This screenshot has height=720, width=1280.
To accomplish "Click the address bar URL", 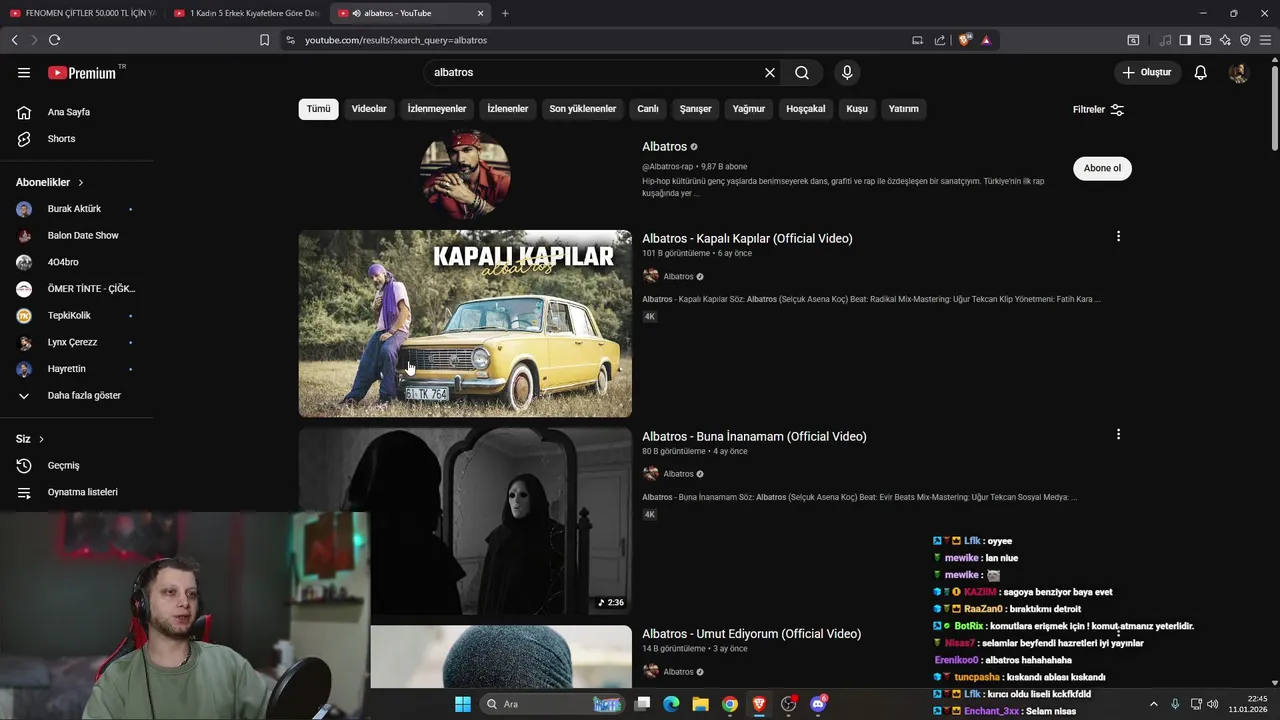I will click(x=396, y=40).
